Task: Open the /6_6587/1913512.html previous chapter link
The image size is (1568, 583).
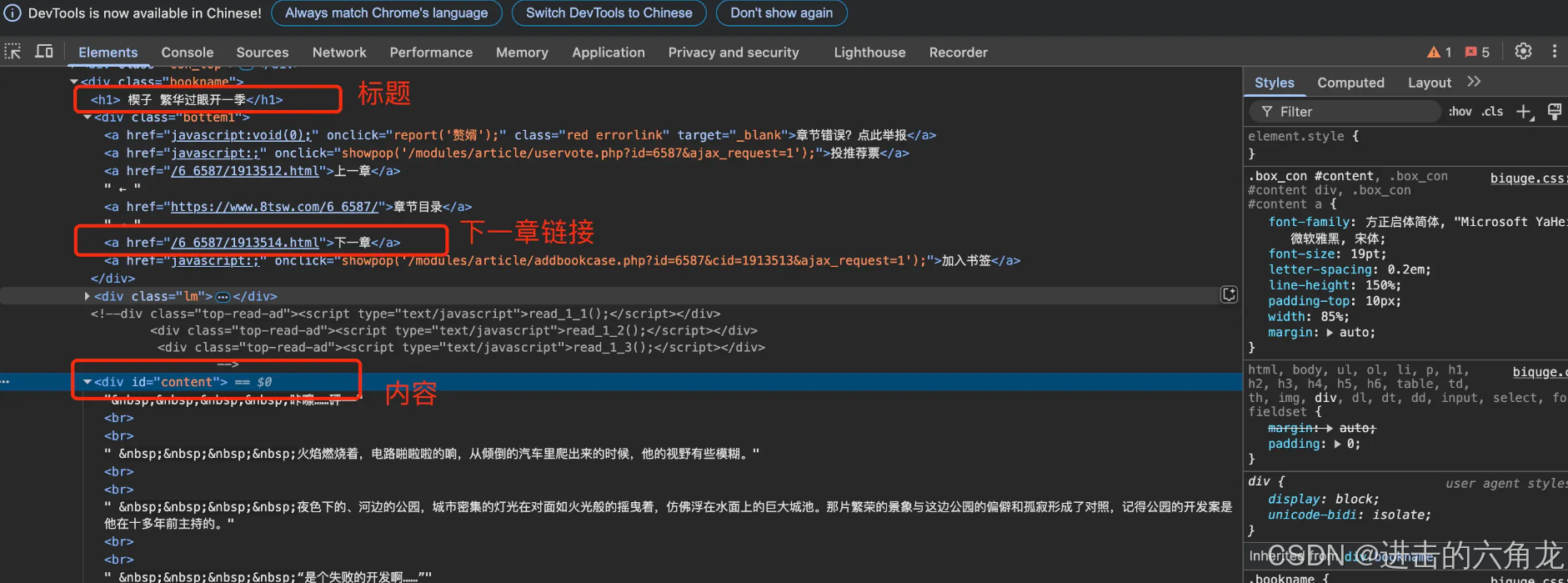Action: 245,171
